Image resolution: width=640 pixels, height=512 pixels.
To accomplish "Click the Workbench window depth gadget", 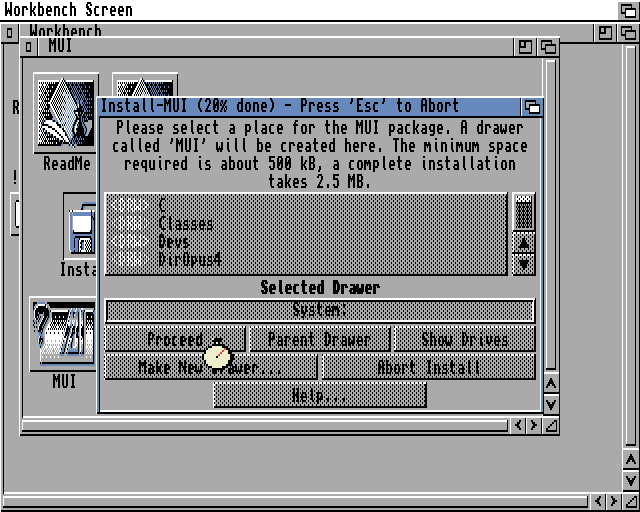I will tap(628, 33).
